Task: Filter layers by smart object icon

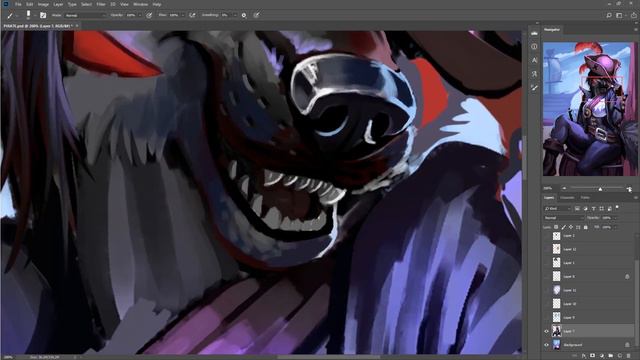Action: pos(609,209)
